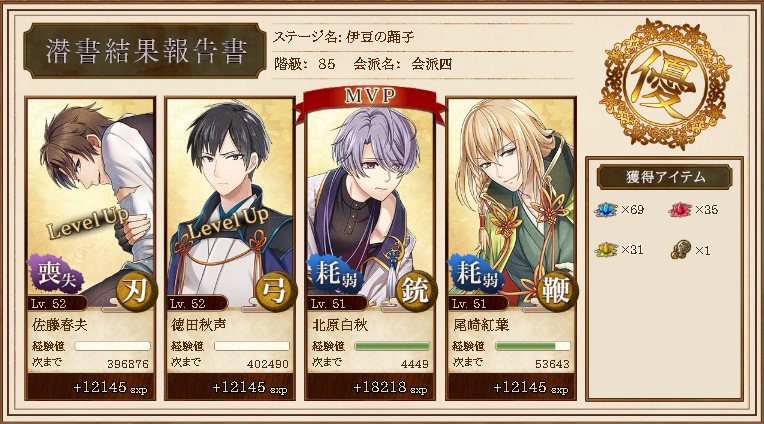Click the golden 優 rank emblem
Viewport: 764px width, 424px height.
point(665,83)
